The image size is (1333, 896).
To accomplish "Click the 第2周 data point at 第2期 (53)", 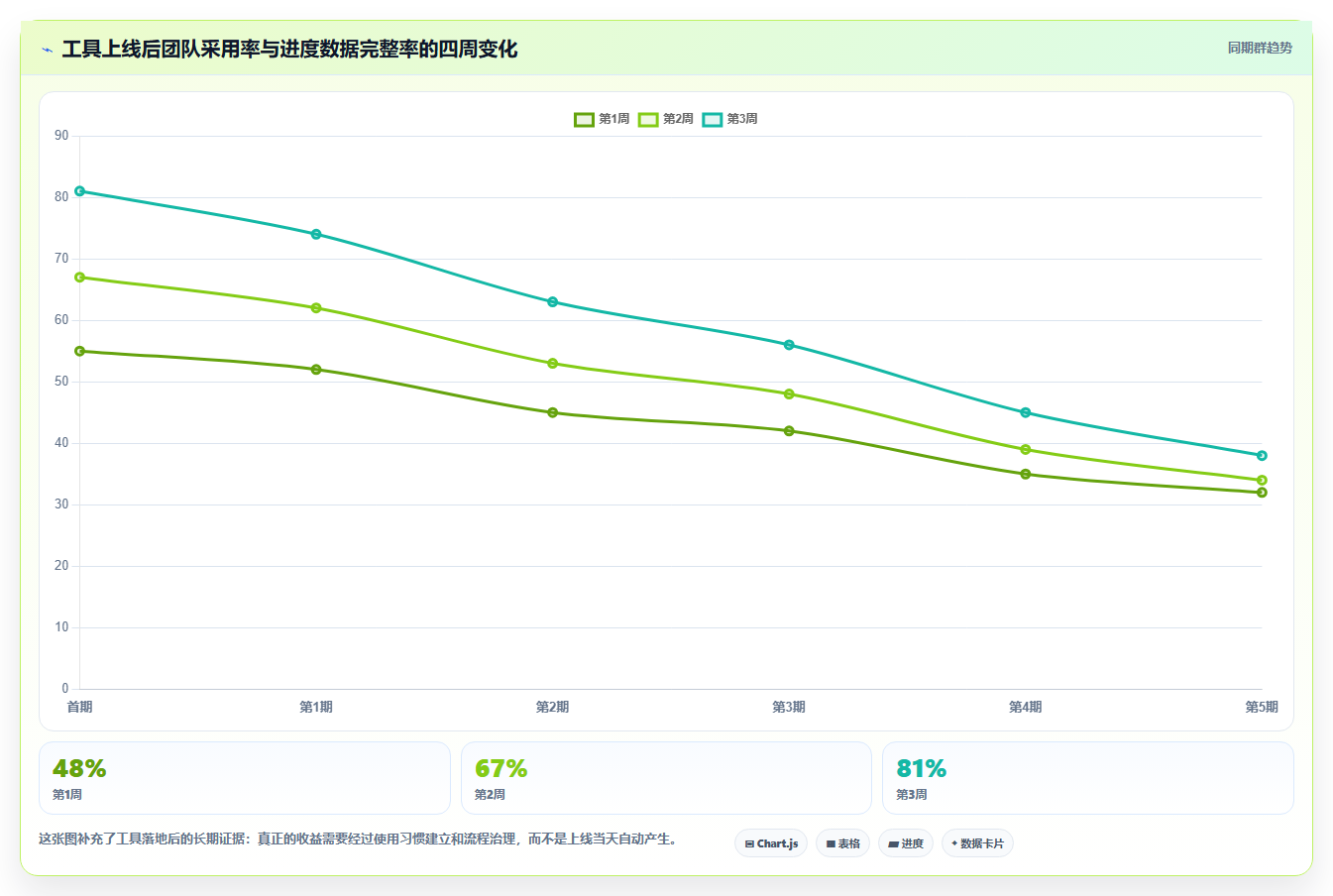I will point(552,364).
